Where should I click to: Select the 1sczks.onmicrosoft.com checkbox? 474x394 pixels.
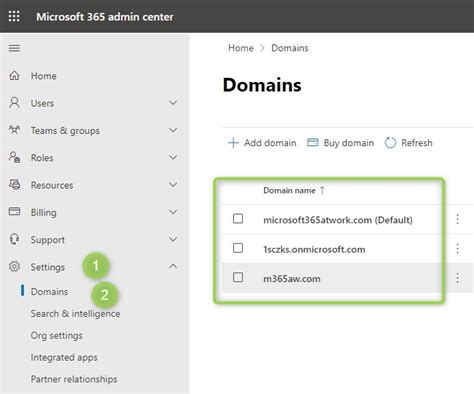coord(238,248)
